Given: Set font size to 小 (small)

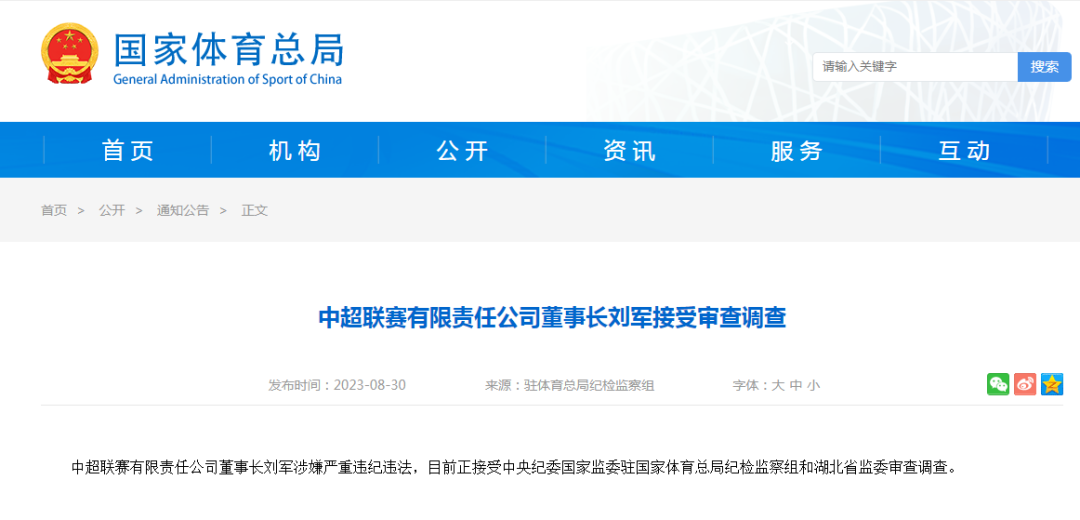Looking at the screenshot, I should point(813,385).
